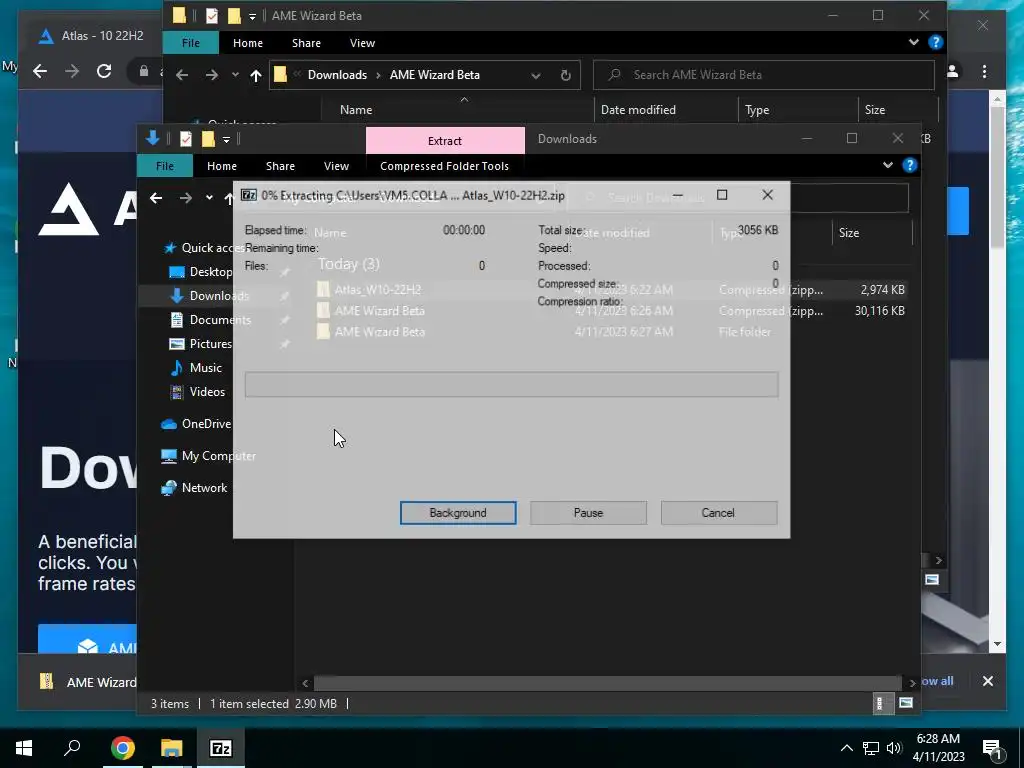
Task: Show hidden system tray icons
Action: pyautogui.click(x=846, y=748)
